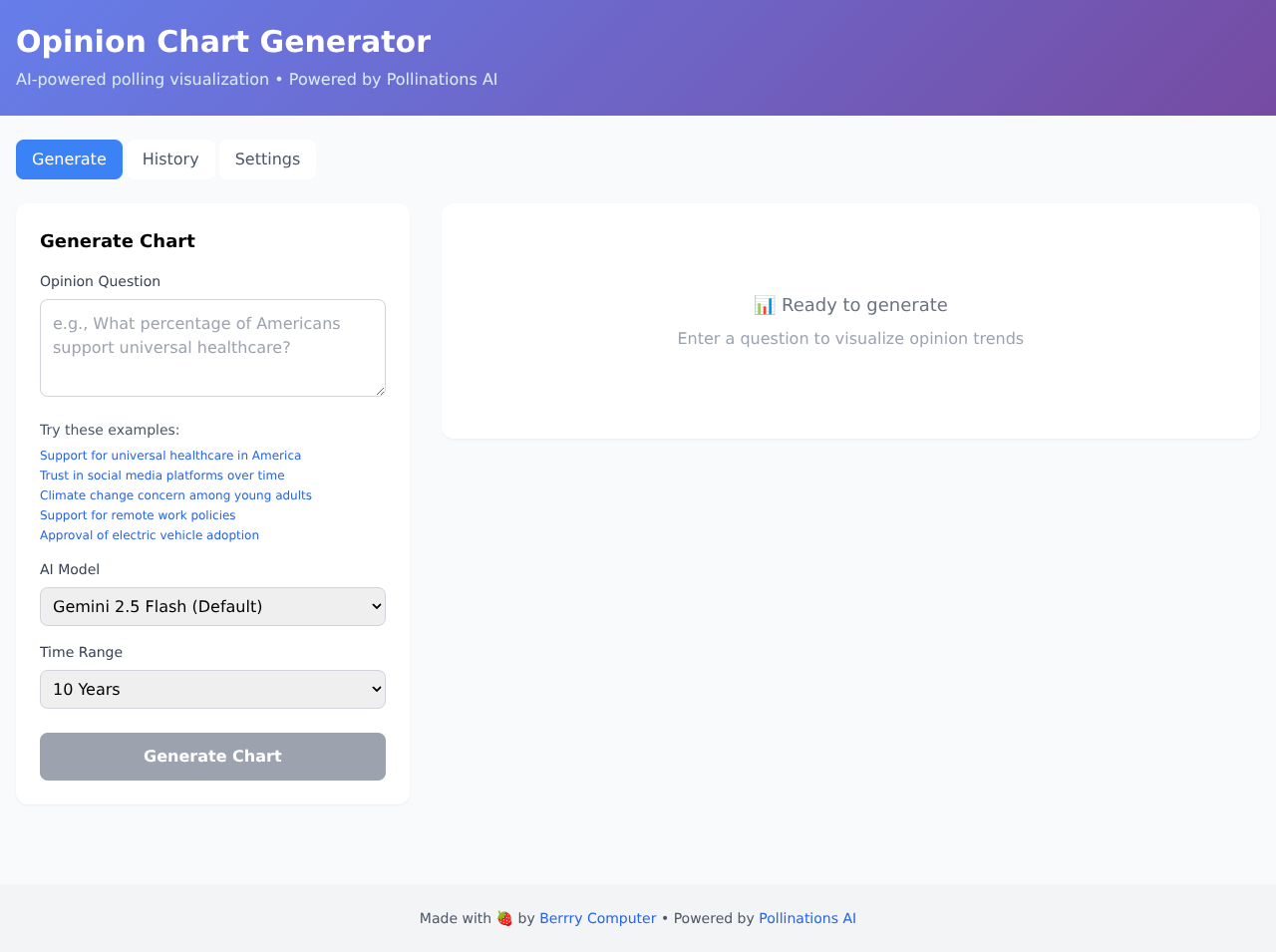Click example 'Support for universal healthcare in America'
This screenshot has width=1276, height=952.
(x=170, y=456)
